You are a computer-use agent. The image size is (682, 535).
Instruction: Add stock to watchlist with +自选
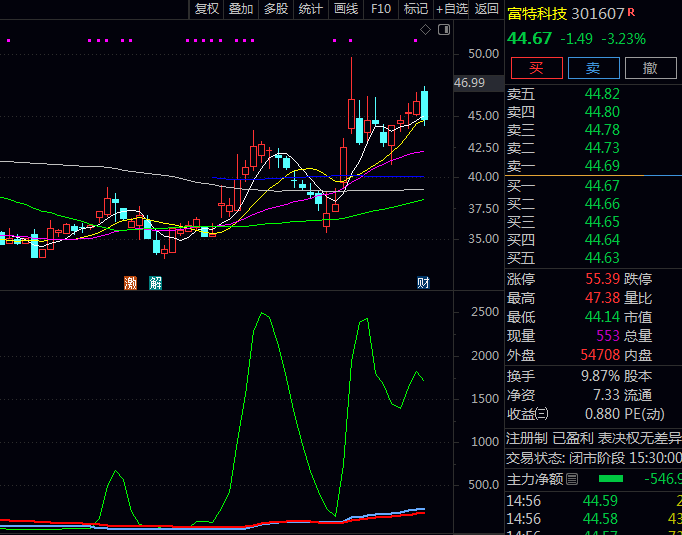point(451,9)
